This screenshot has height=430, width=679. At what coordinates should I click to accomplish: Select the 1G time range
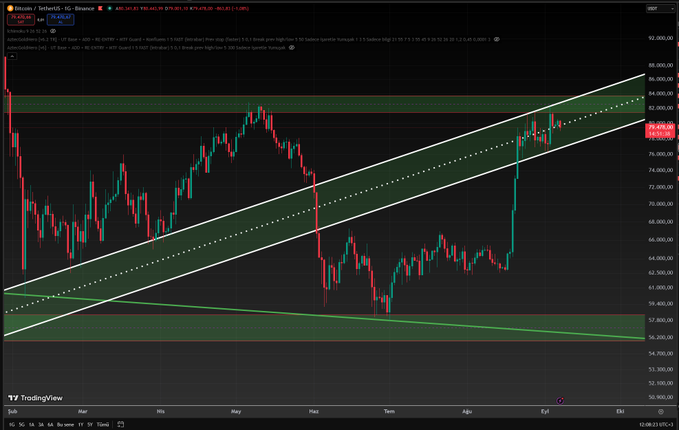click(x=12, y=425)
